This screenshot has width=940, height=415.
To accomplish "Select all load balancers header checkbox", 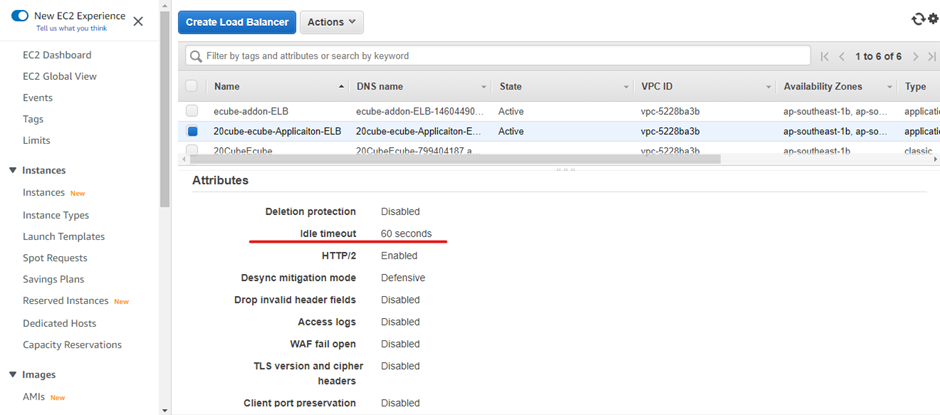I will click(x=192, y=87).
